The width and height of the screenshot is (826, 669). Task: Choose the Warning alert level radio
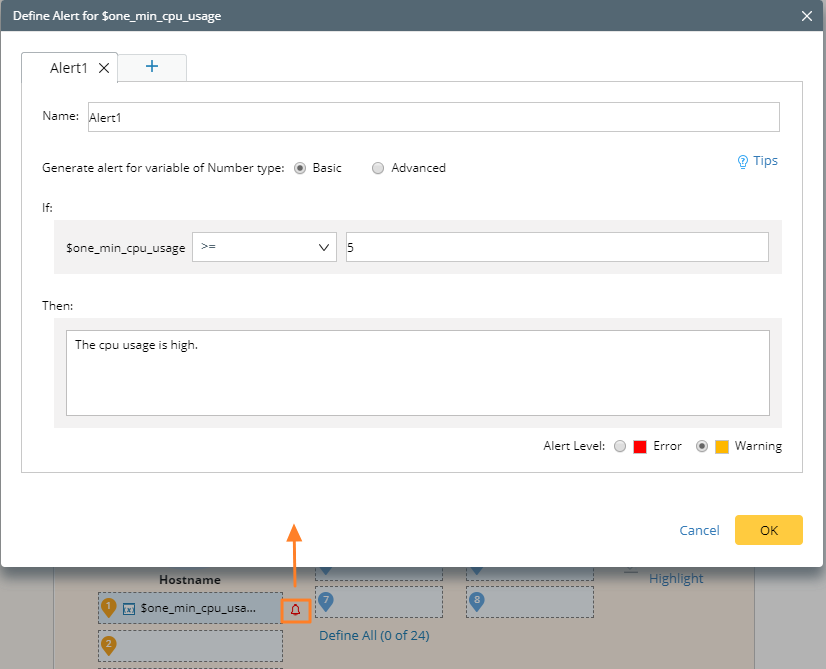tap(702, 446)
